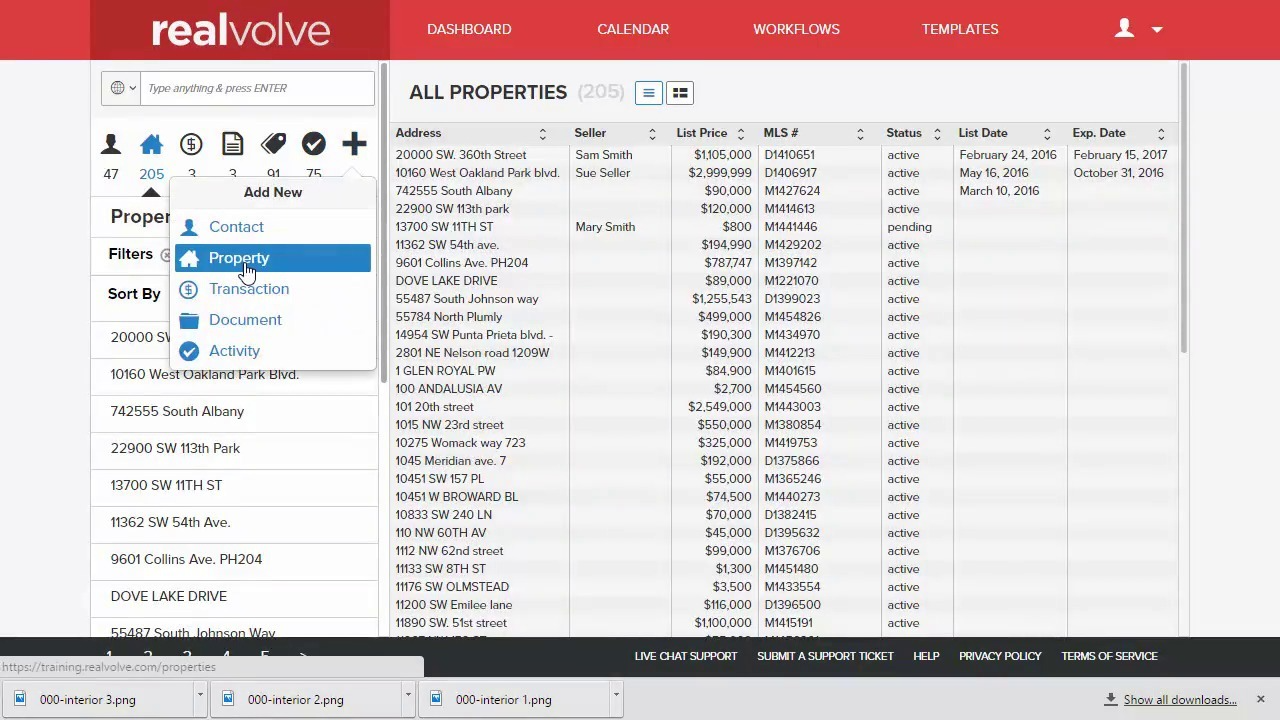Click the user profile icon
The width and height of the screenshot is (1280, 720).
point(1125,29)
